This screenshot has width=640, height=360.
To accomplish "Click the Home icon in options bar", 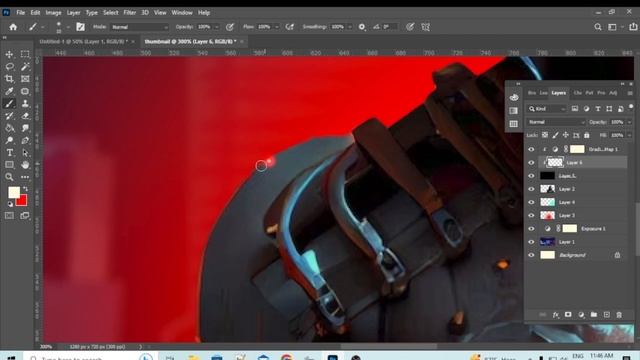I will click(13, 27).
